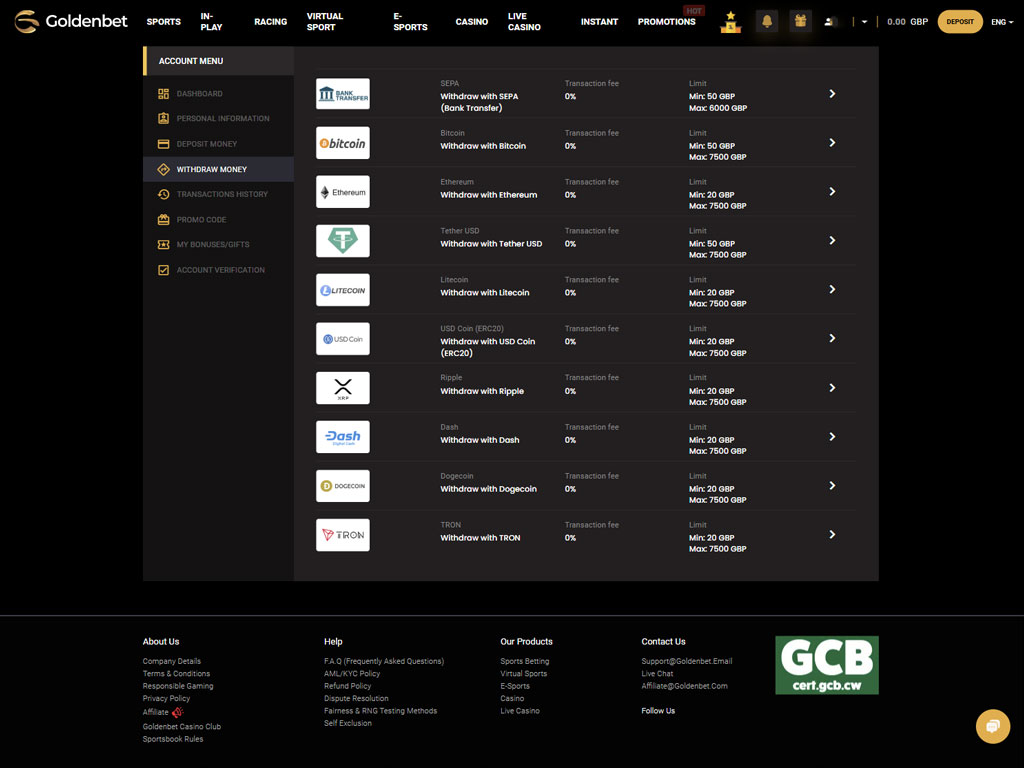Open the Racing nav item
1024x768 pixels.
270,22
